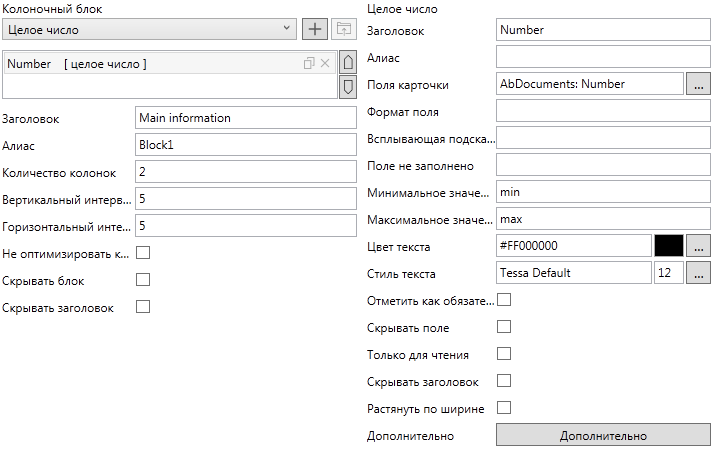714x450 pixels.
Task: Open the text style editor for Tessa Default
Action: tap(699, 272)
